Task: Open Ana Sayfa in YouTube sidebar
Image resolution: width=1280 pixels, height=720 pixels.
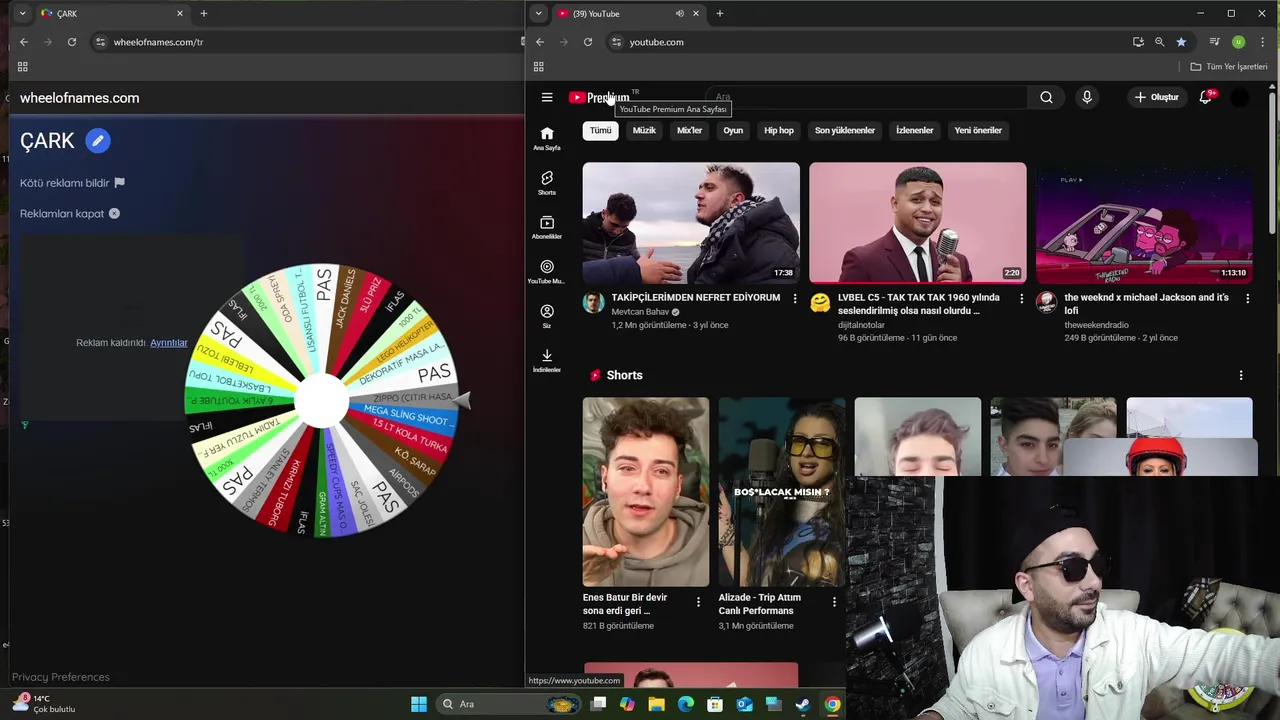Action: click(547, 138)
